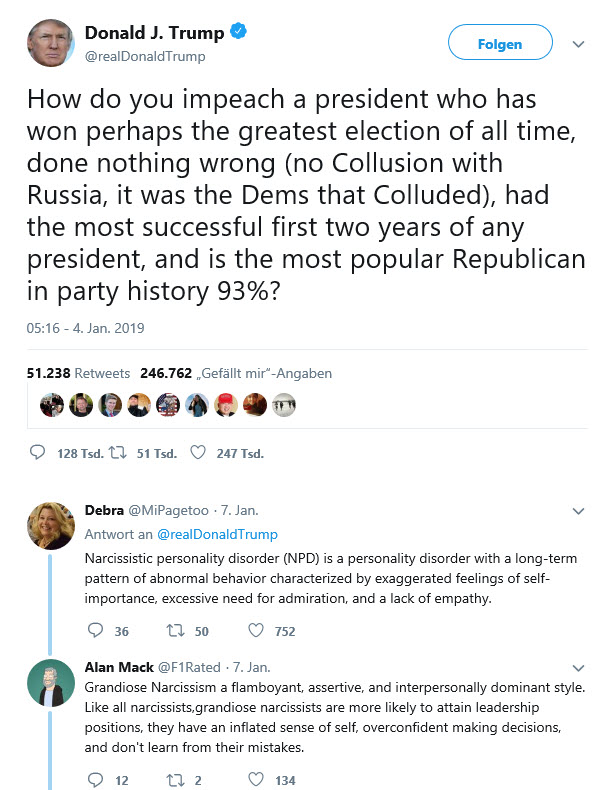Viewport: 592px width, 790px height.
Task: Like Debra's reply with the heart
Action: tap(256, 630)
